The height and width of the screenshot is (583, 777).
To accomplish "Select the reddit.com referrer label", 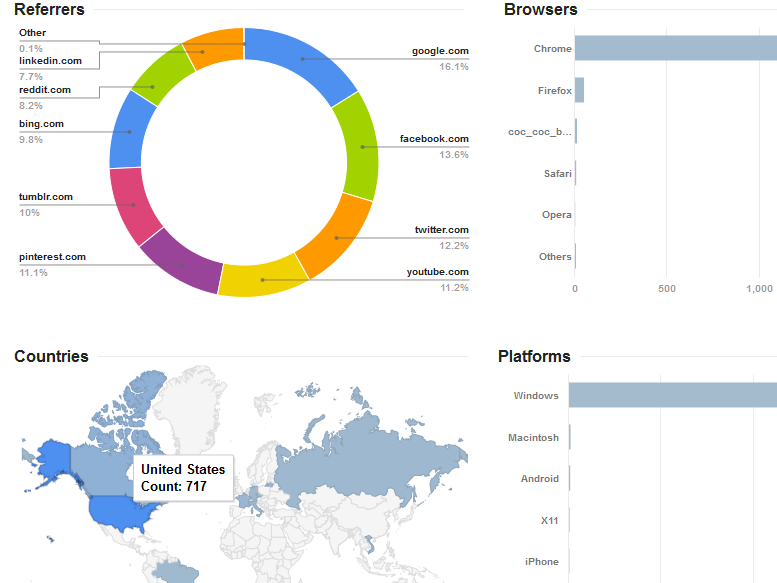I will click(45, 90).
